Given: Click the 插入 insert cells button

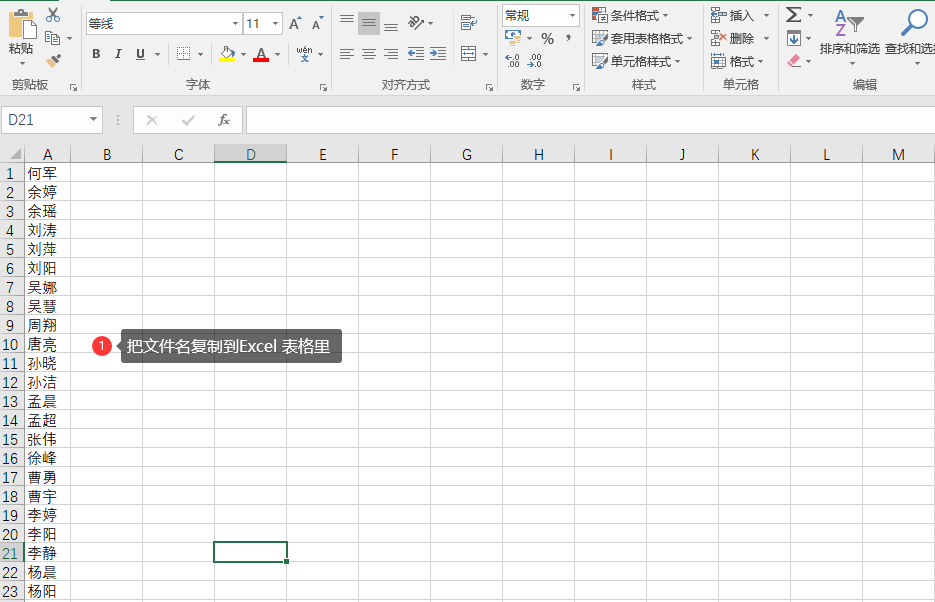Looking at the screenshot, I should [x=732, y=15].
